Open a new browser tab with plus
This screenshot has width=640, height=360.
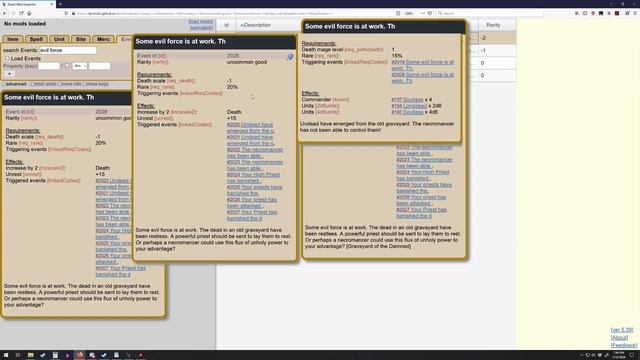tap(60, 4)
